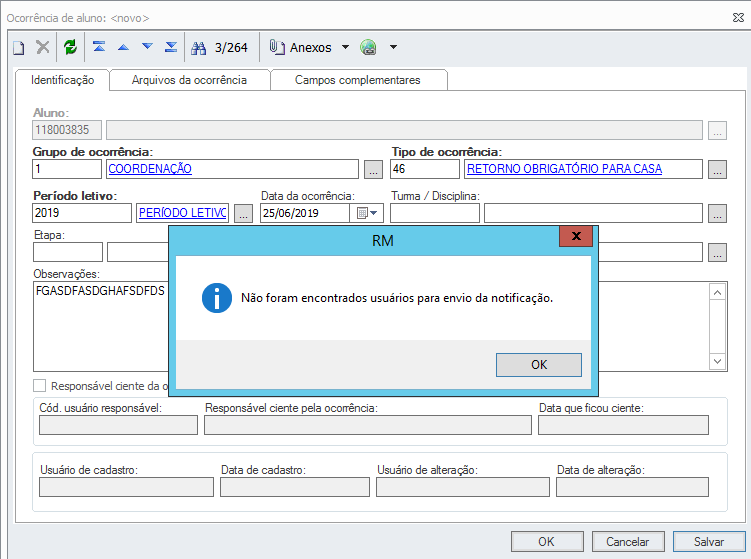This screenshot has height=559, width=751.
Task: Click Usuário de cadastro field
Action: [126, 487]
